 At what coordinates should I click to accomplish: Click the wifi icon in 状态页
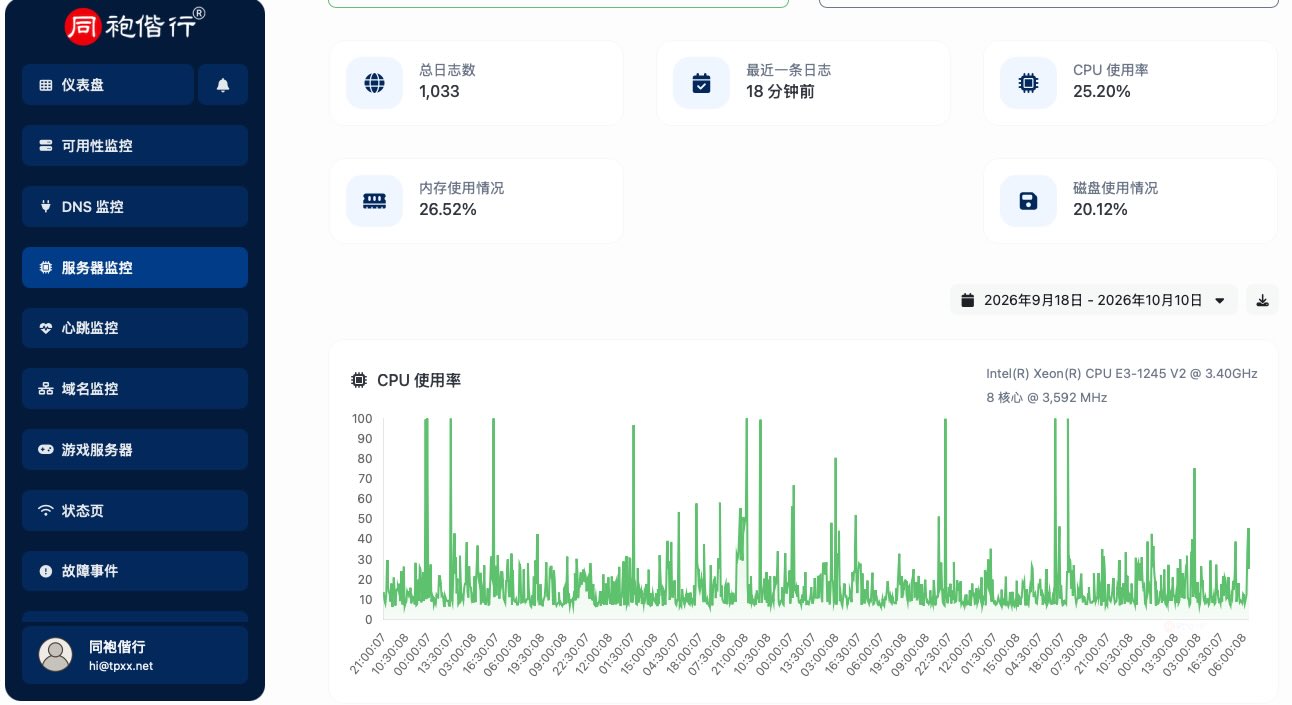46,511
